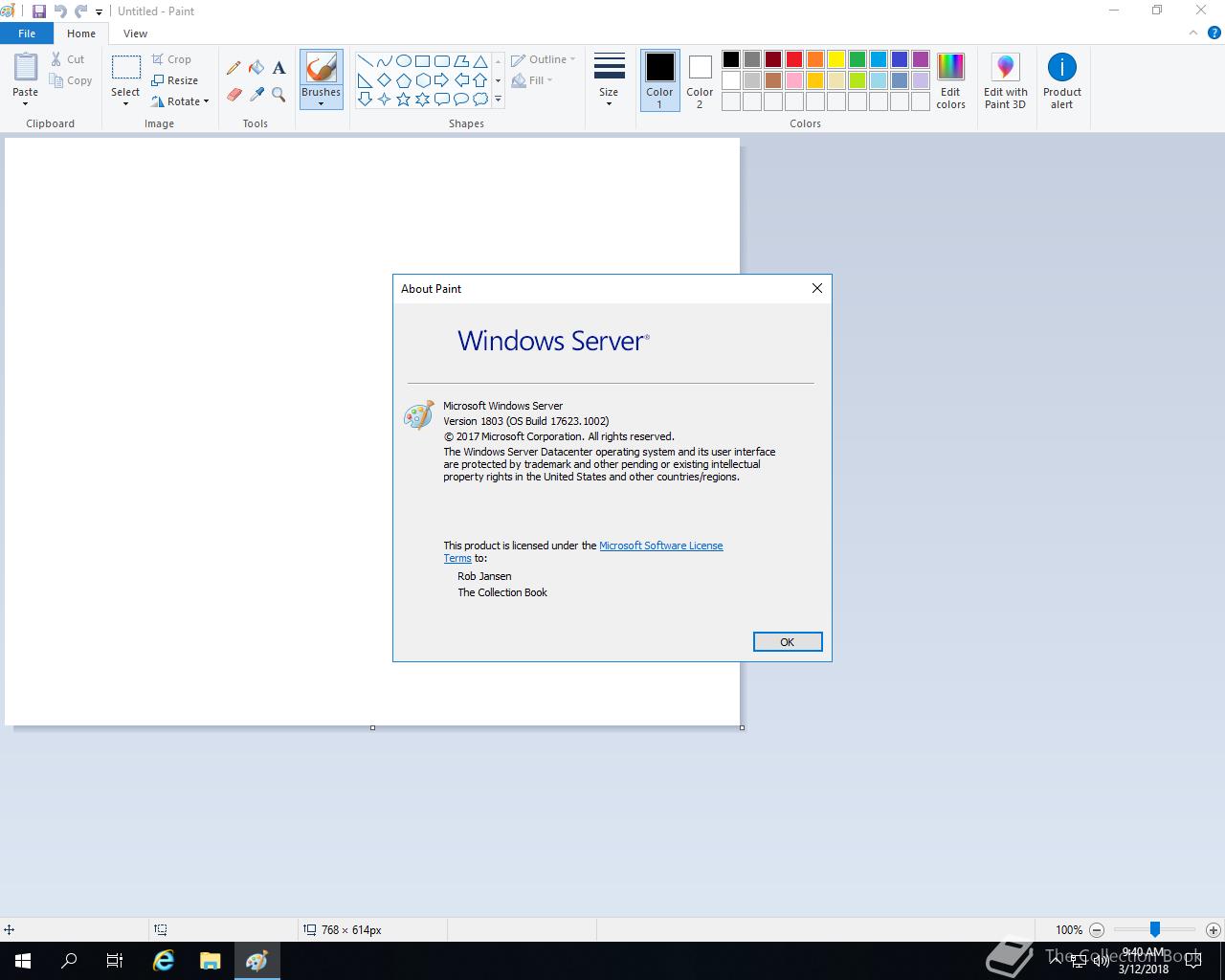Viewport: 1225px width, 980px height.
Task: Open File Explorer from taskbar
Action: coord(211,961)
